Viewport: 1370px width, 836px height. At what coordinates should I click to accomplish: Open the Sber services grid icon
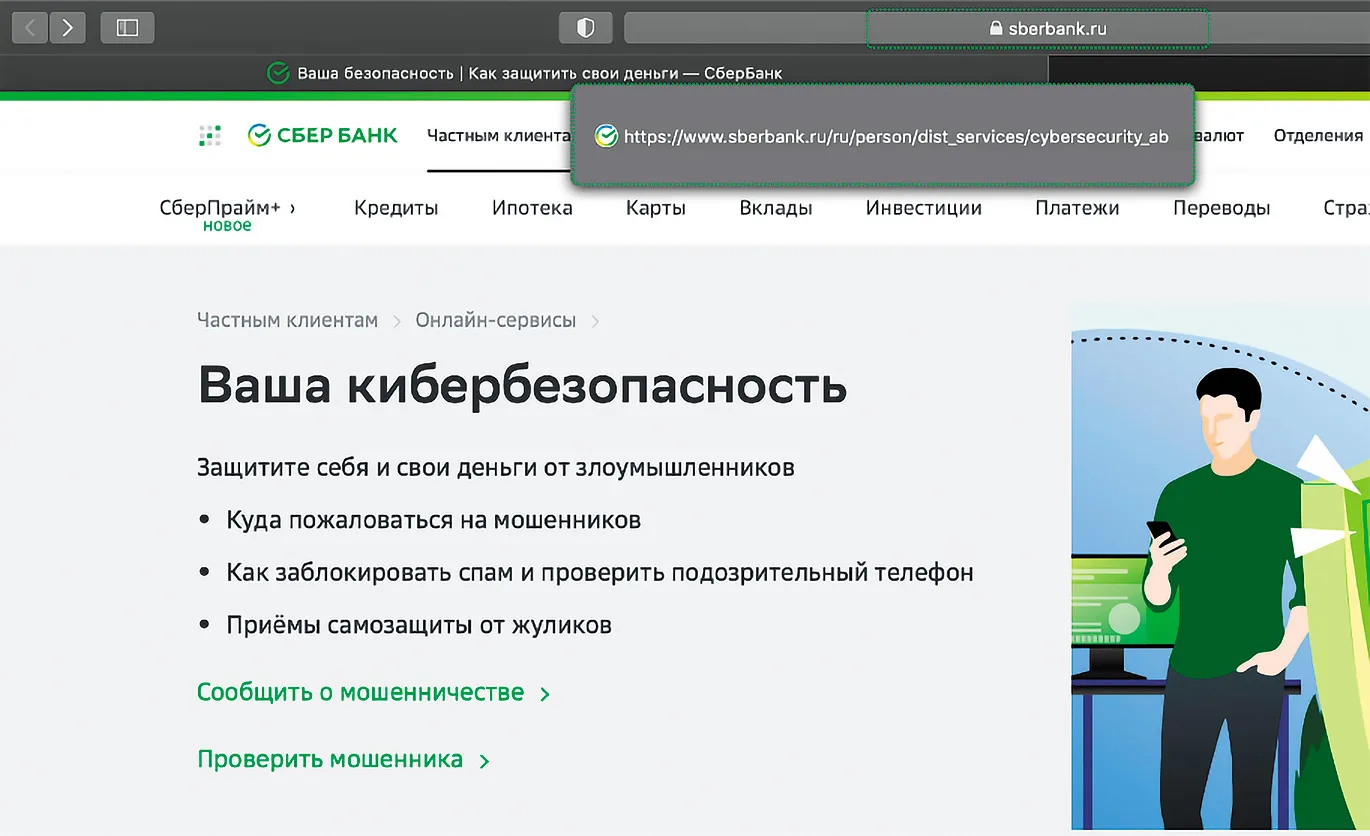click(210, 136)
